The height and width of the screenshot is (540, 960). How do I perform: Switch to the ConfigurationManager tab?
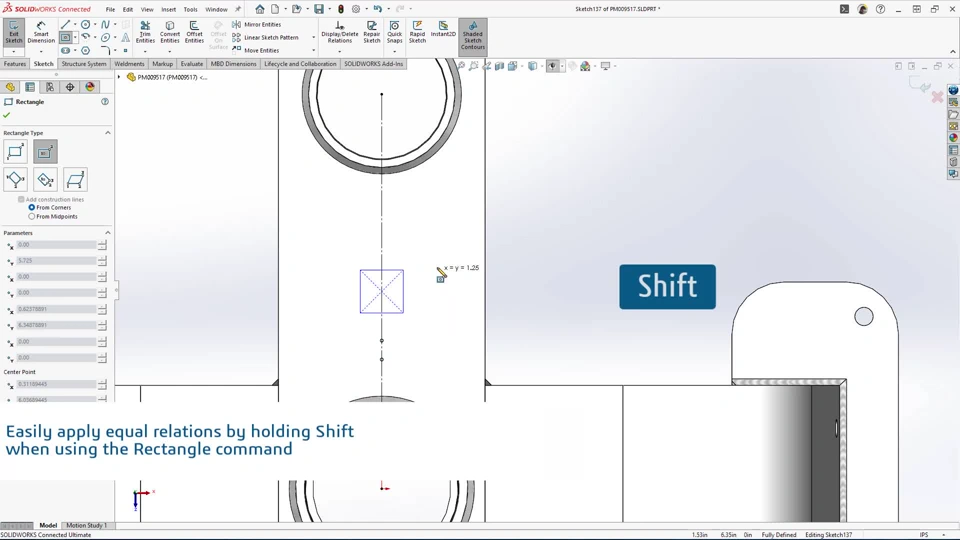point(50,87)
